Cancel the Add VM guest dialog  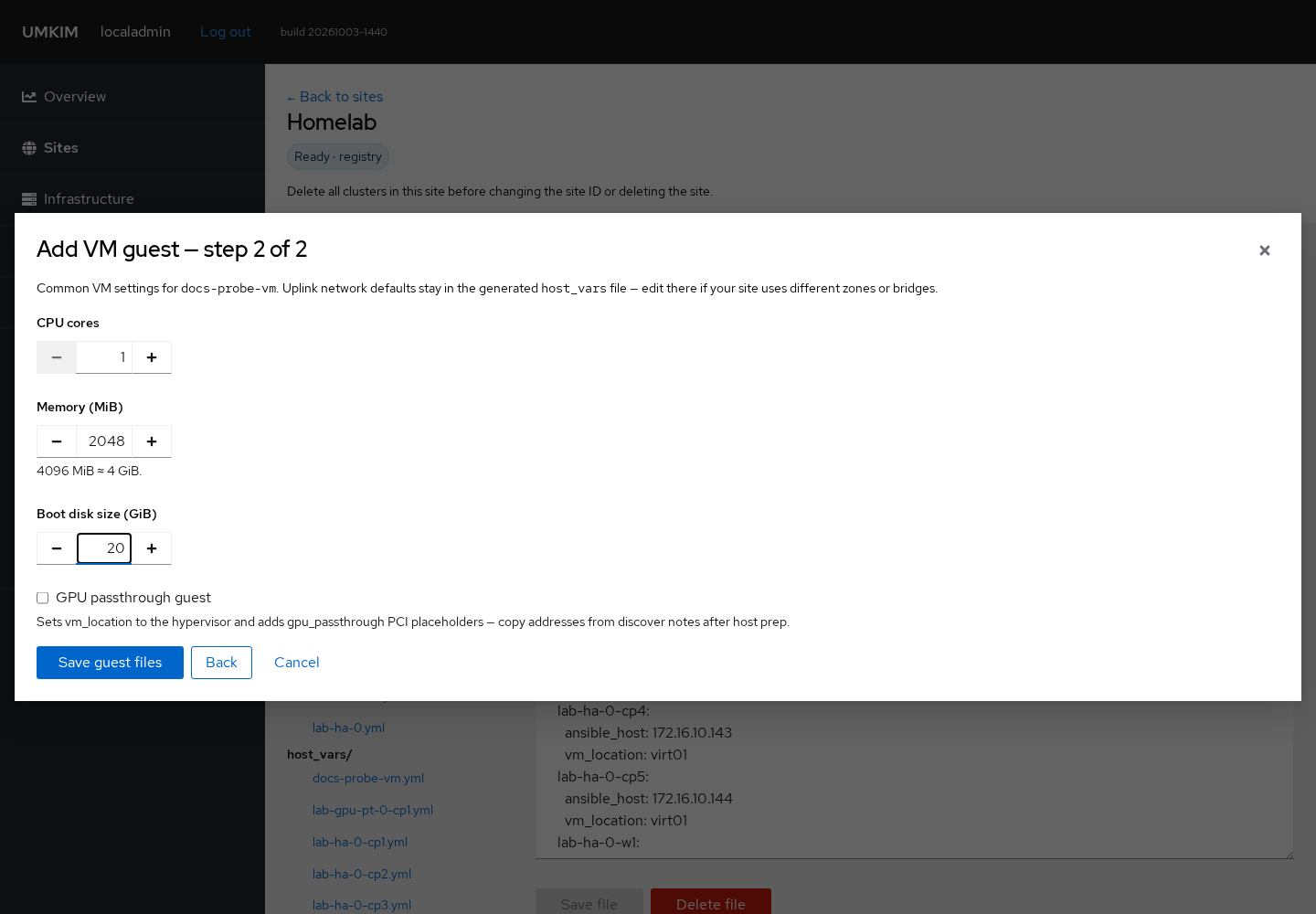pos(297,663)
